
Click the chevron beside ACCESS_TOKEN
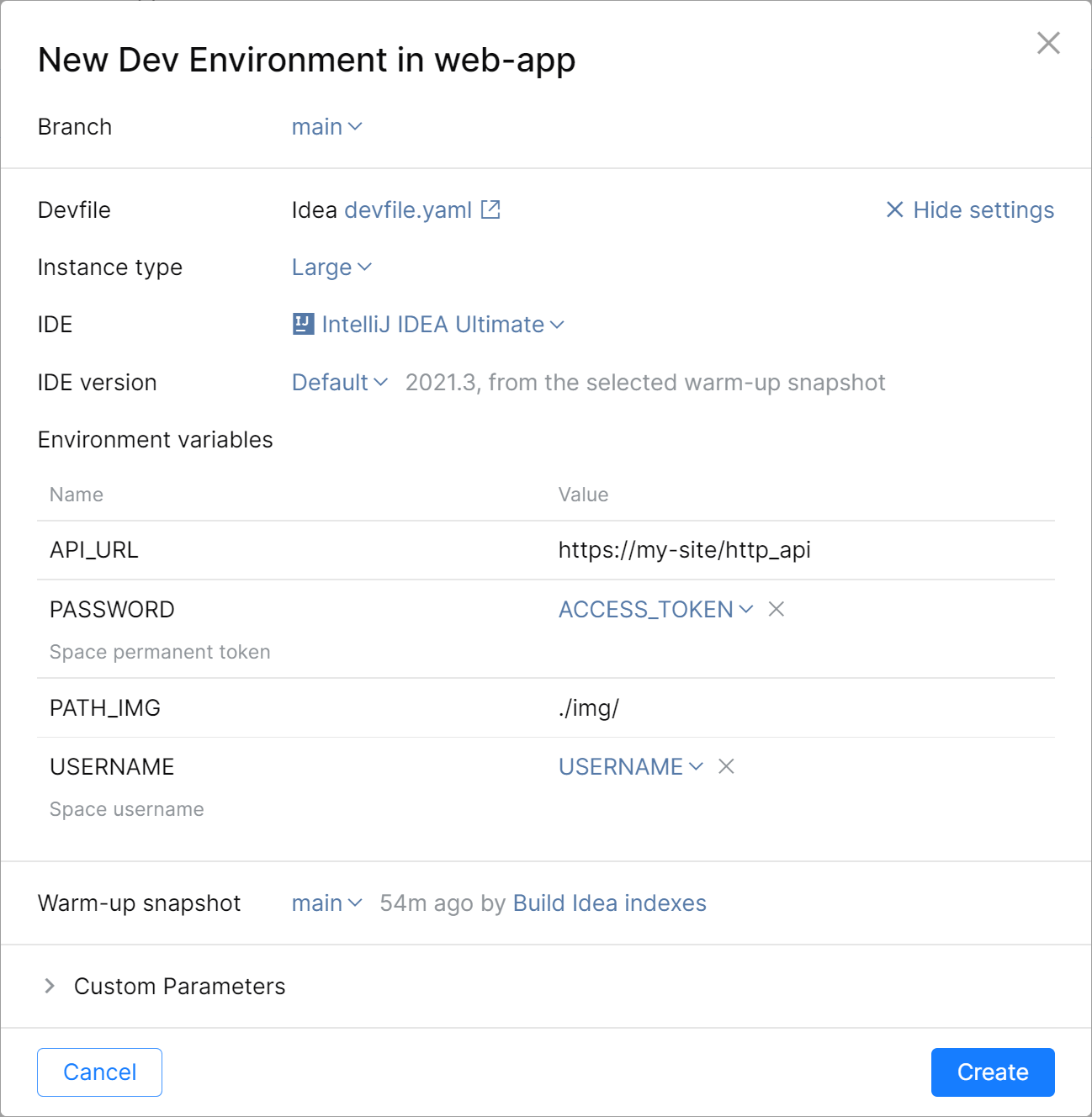tap(747, 609)
